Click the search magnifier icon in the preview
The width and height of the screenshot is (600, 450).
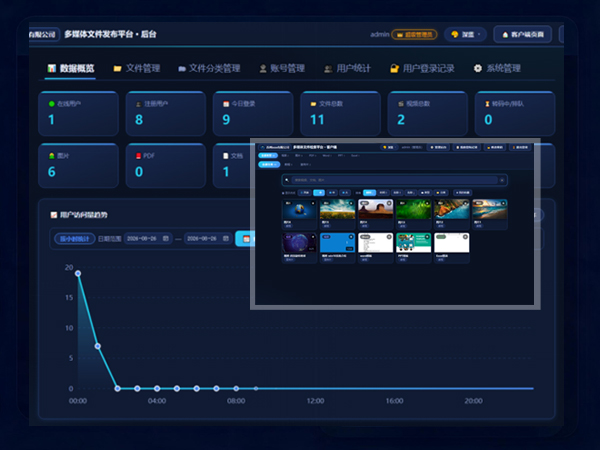point(287,180)
